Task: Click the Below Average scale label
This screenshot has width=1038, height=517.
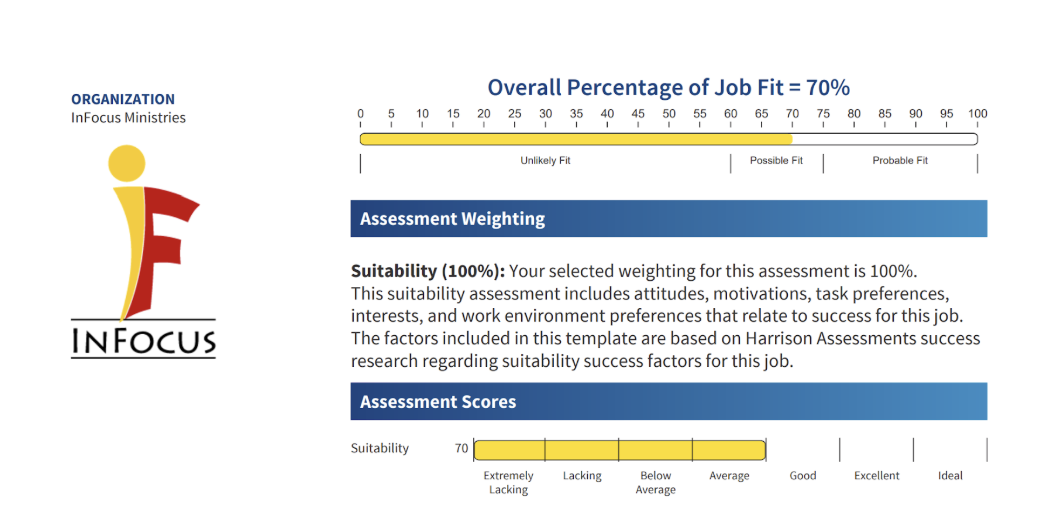Action: point(656,483)
